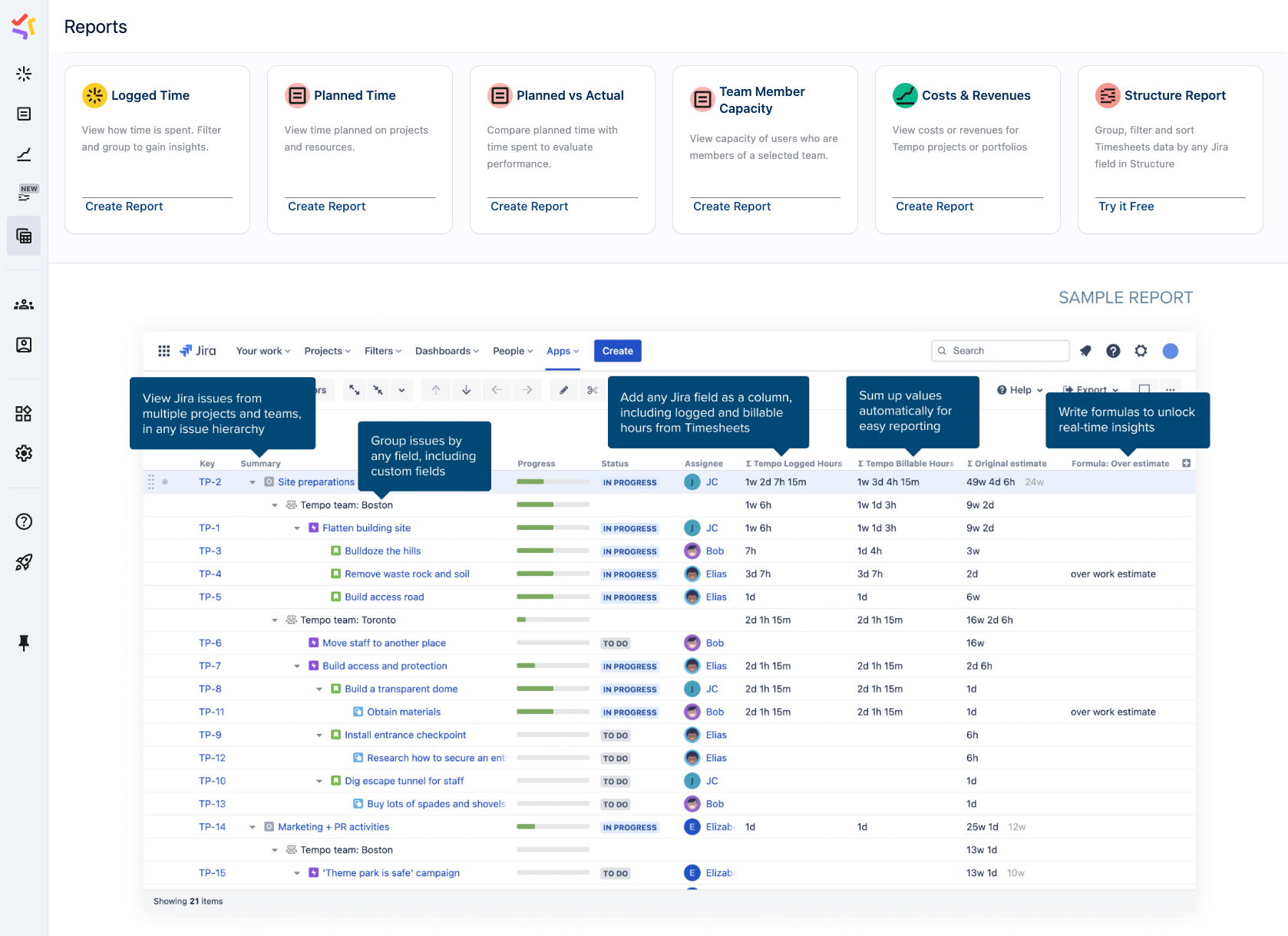Open the Apps grid icon in sidebar

pos(24,414)
